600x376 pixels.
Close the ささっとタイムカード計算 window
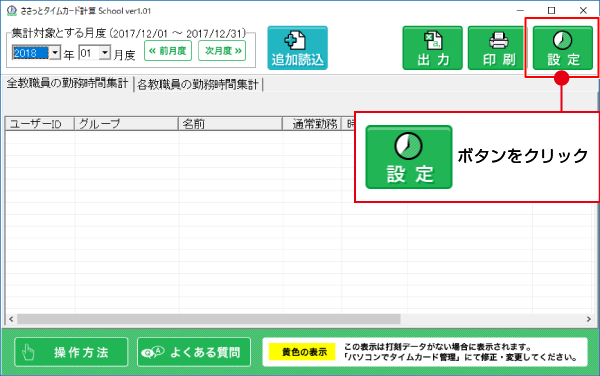click(x=583, y=10)
